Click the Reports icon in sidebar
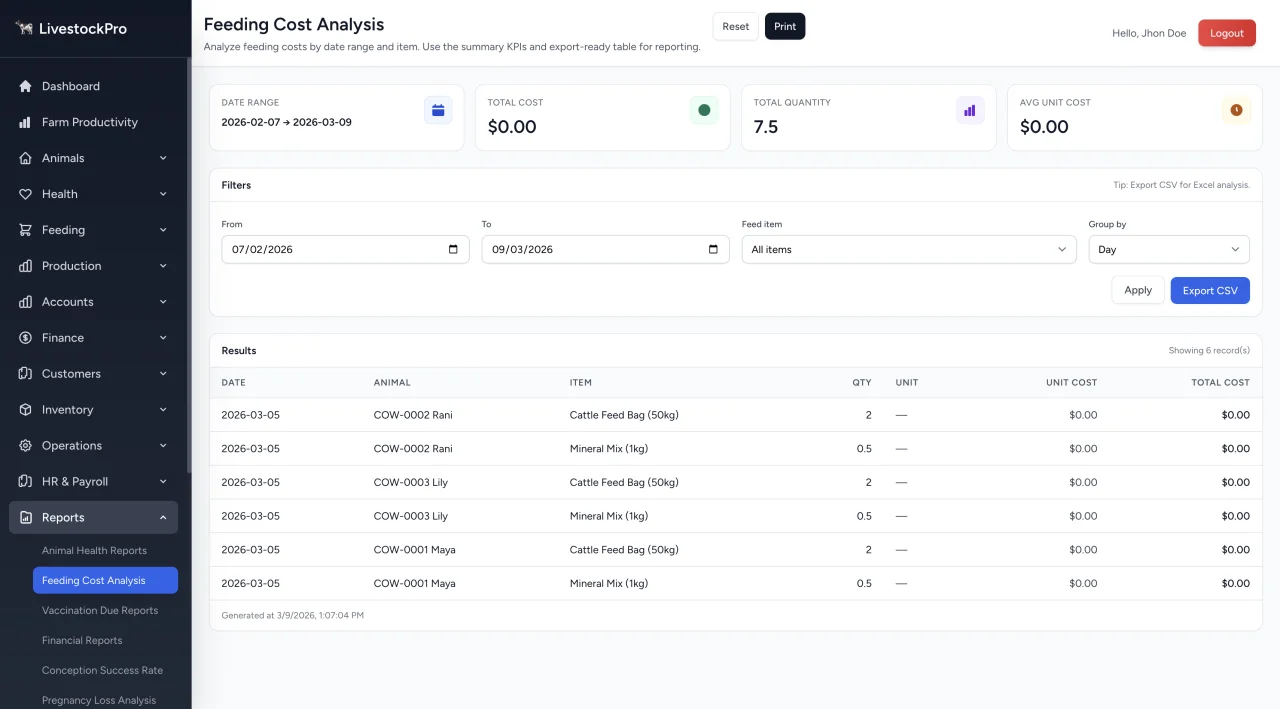Image resolution: width=1280 pixels, height=709 pixels. 26,518
